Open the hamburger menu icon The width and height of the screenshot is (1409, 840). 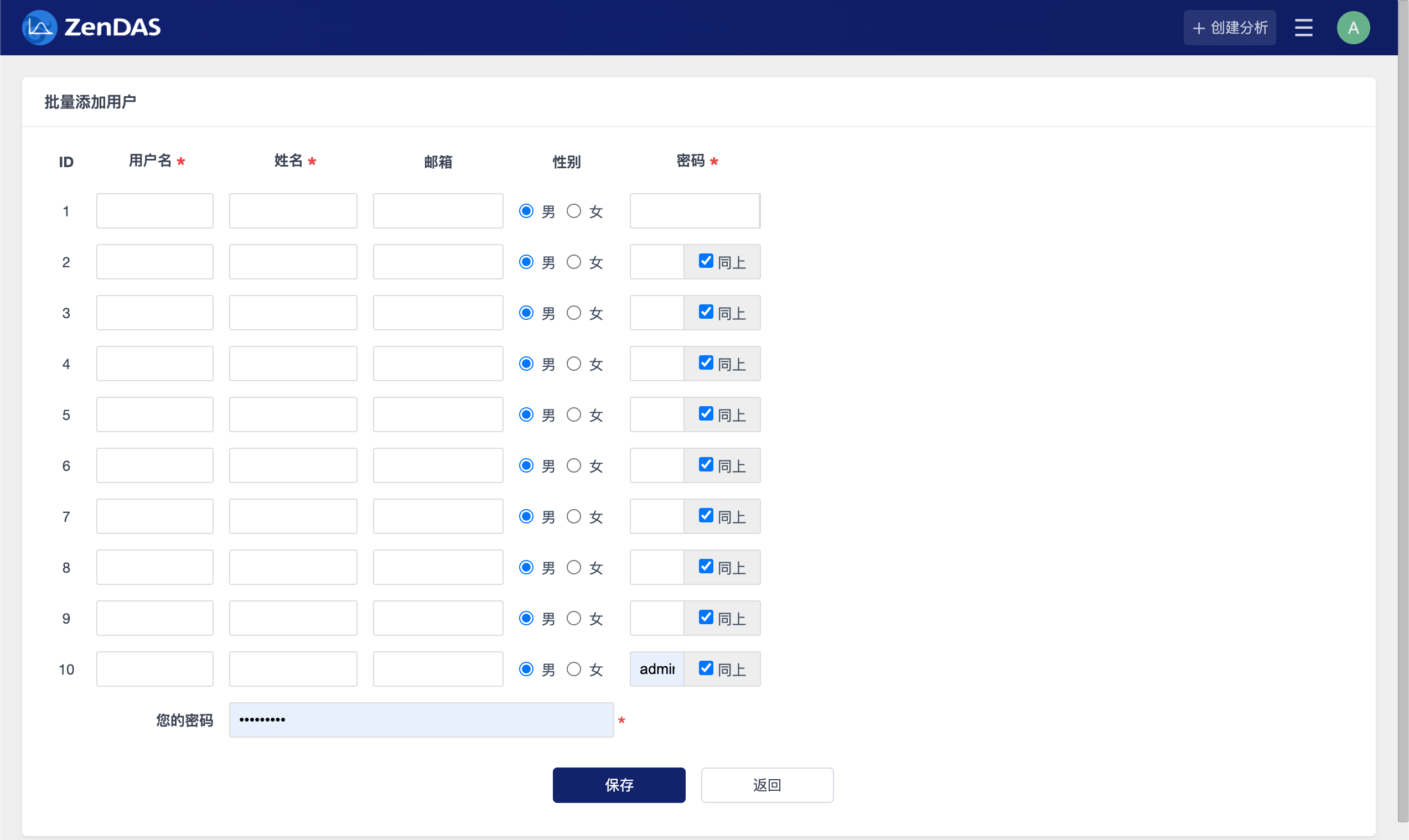1303,28
